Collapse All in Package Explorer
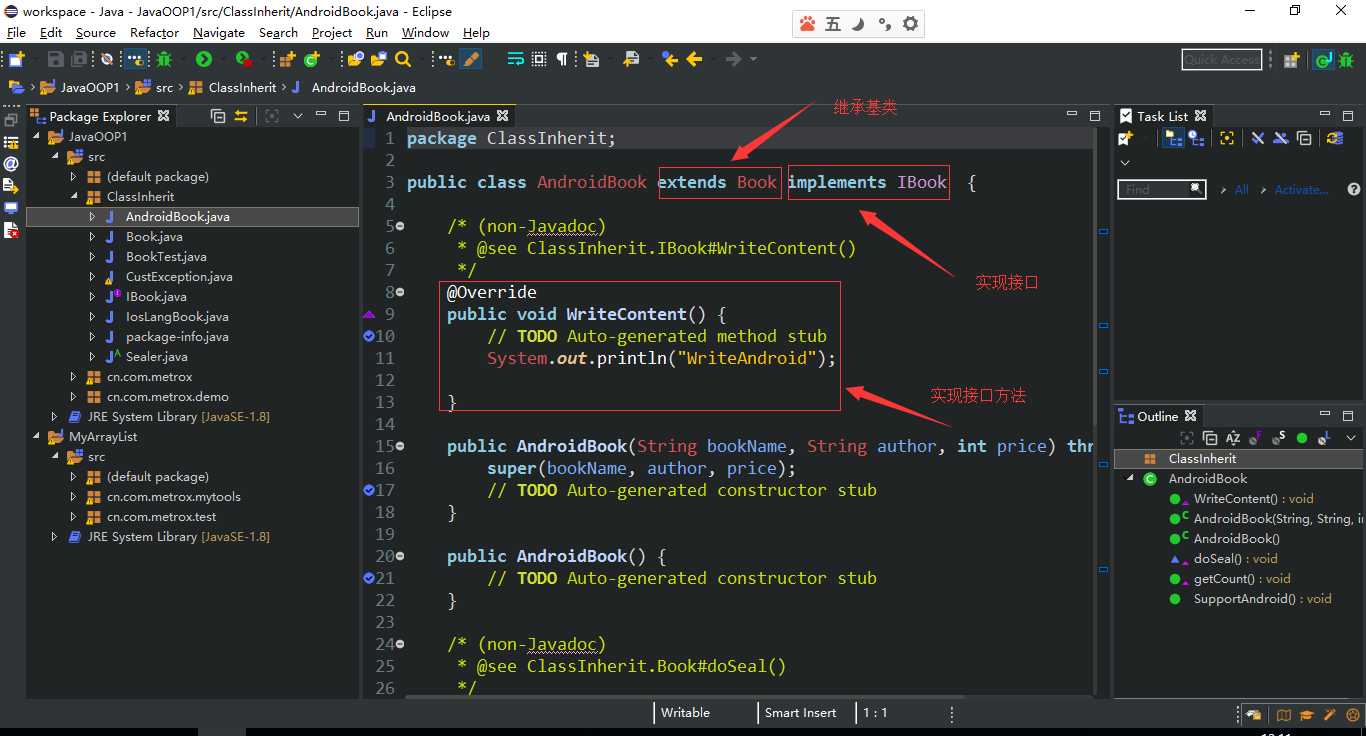The width and height of the screenshot is (1366, 736). click(x=218, y=116)
